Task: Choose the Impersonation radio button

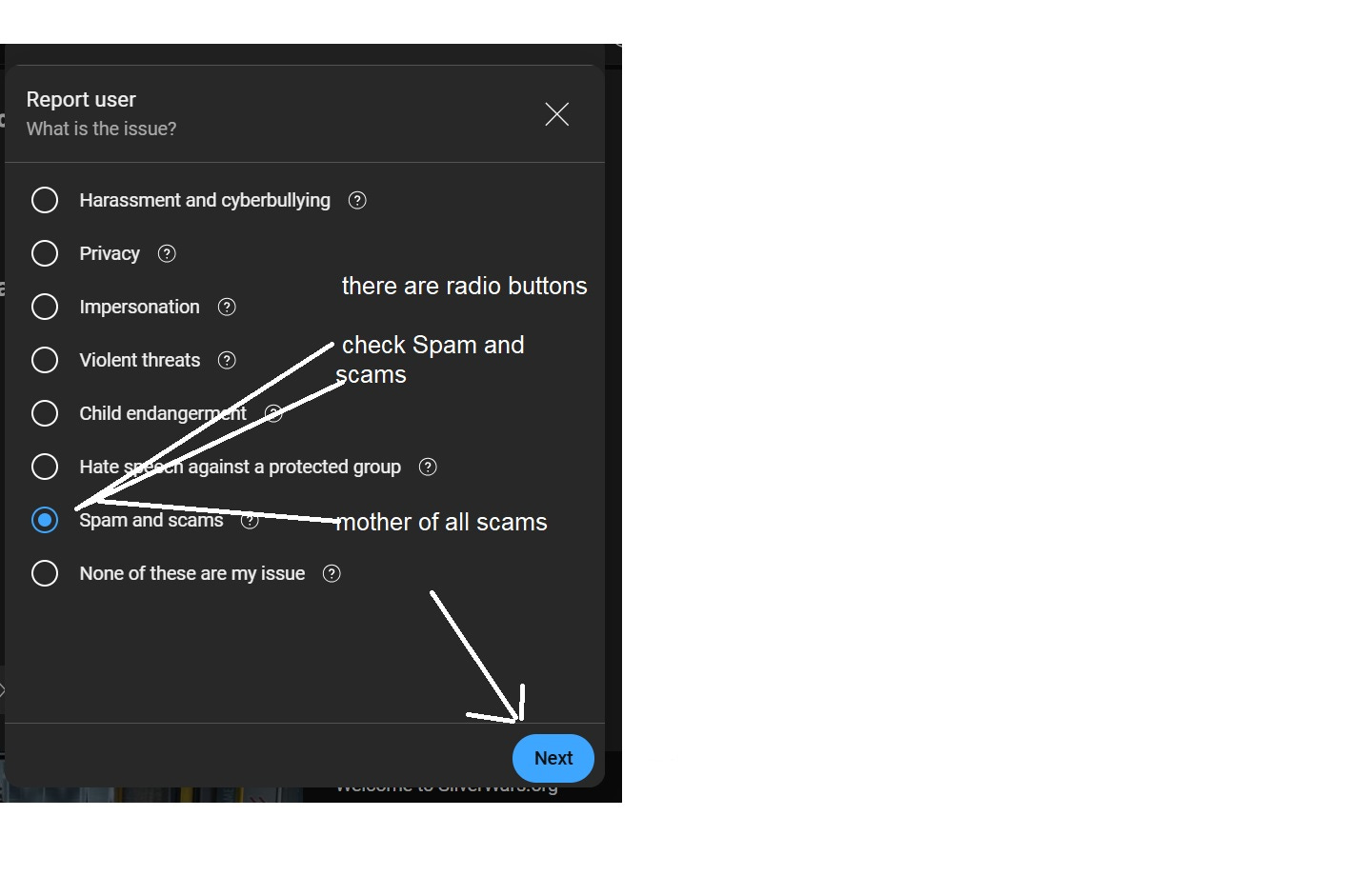Action: (x=45, y=307)
